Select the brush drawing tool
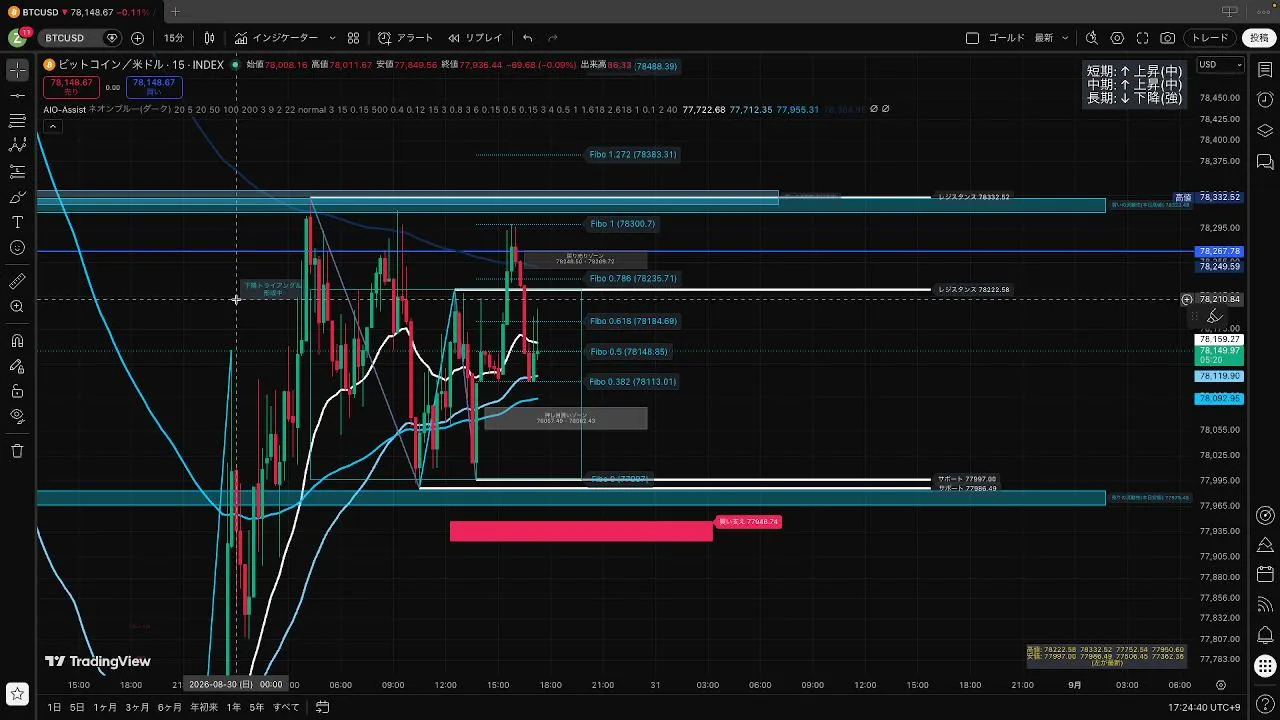 click(17, 197)
